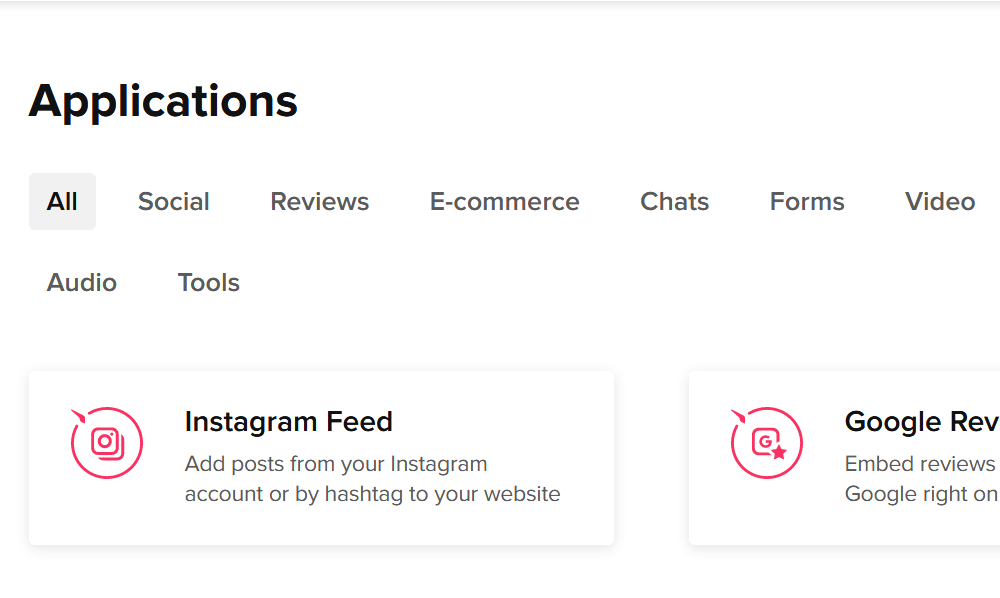This screenshot has height=598, width=1000.
Task: Select the Video category
Action: (940, 202)
